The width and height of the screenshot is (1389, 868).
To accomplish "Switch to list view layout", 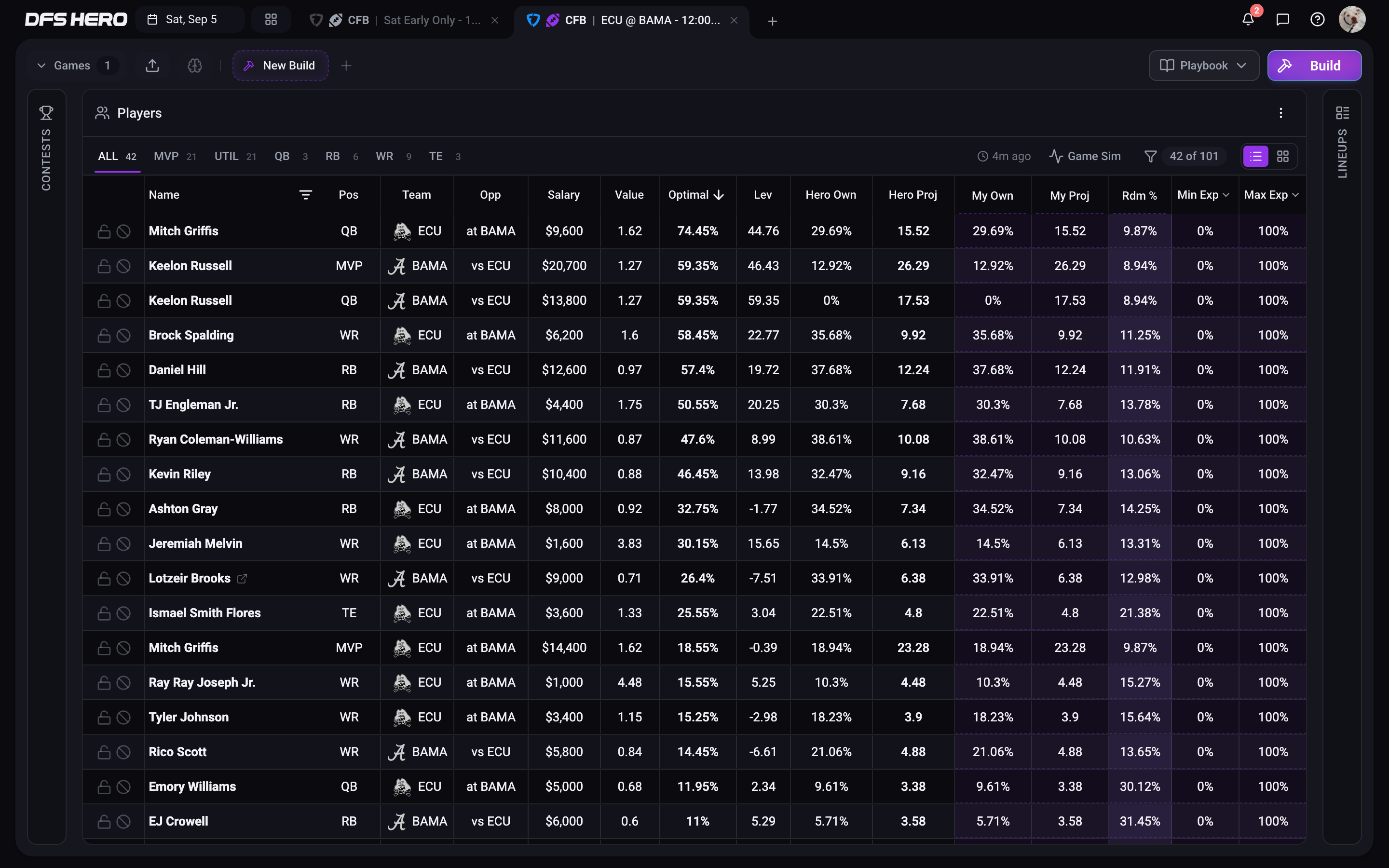I will click(1255, 156).
